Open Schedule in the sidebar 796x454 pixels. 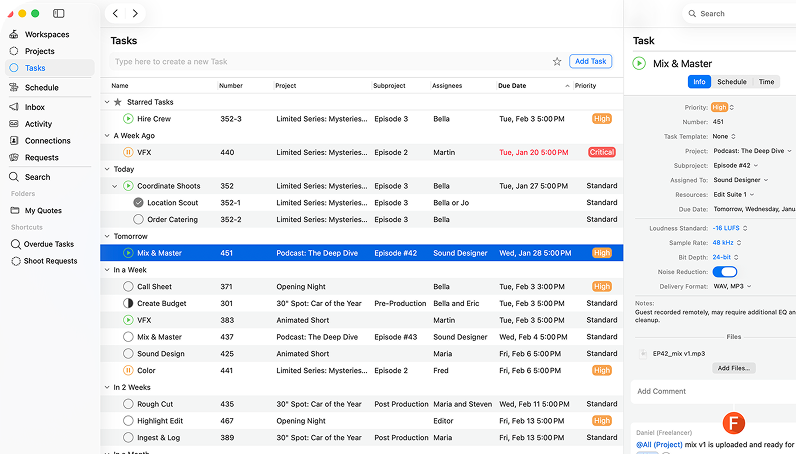tap(42, 87)
